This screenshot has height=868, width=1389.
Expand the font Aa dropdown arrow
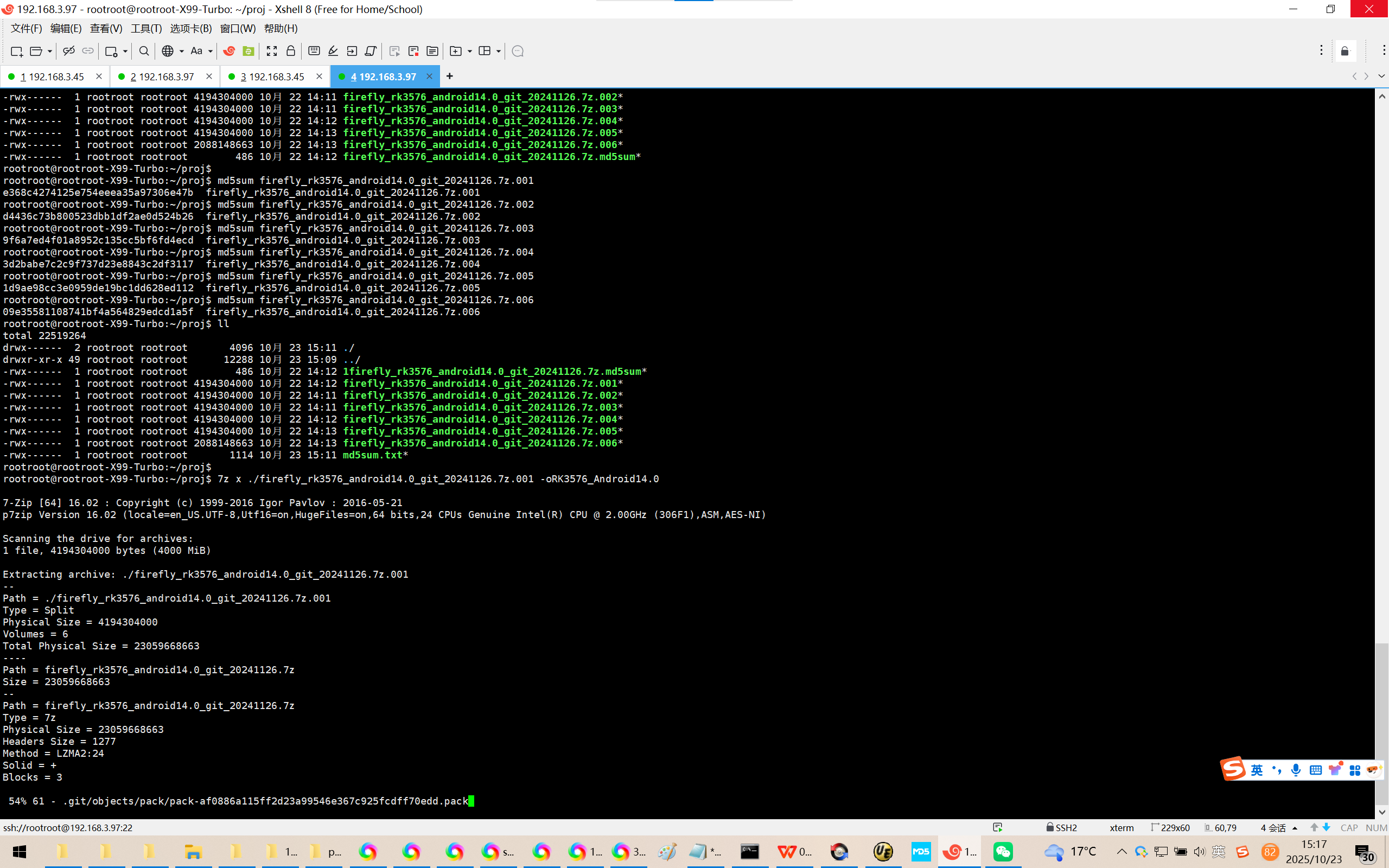tap(211, 51)
